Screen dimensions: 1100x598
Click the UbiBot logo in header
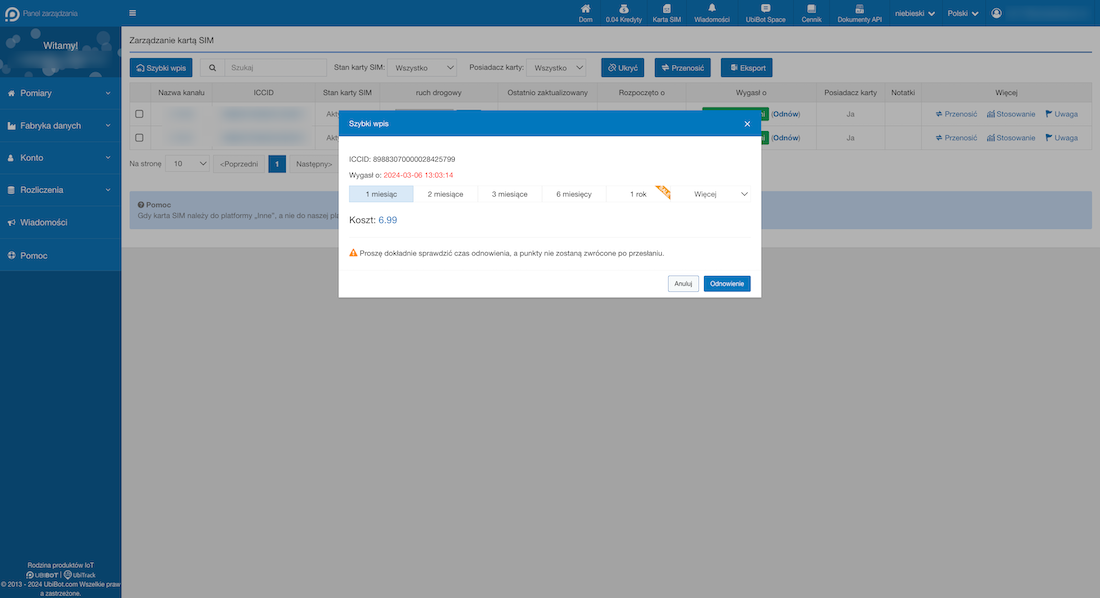click(x=12, y=13)
